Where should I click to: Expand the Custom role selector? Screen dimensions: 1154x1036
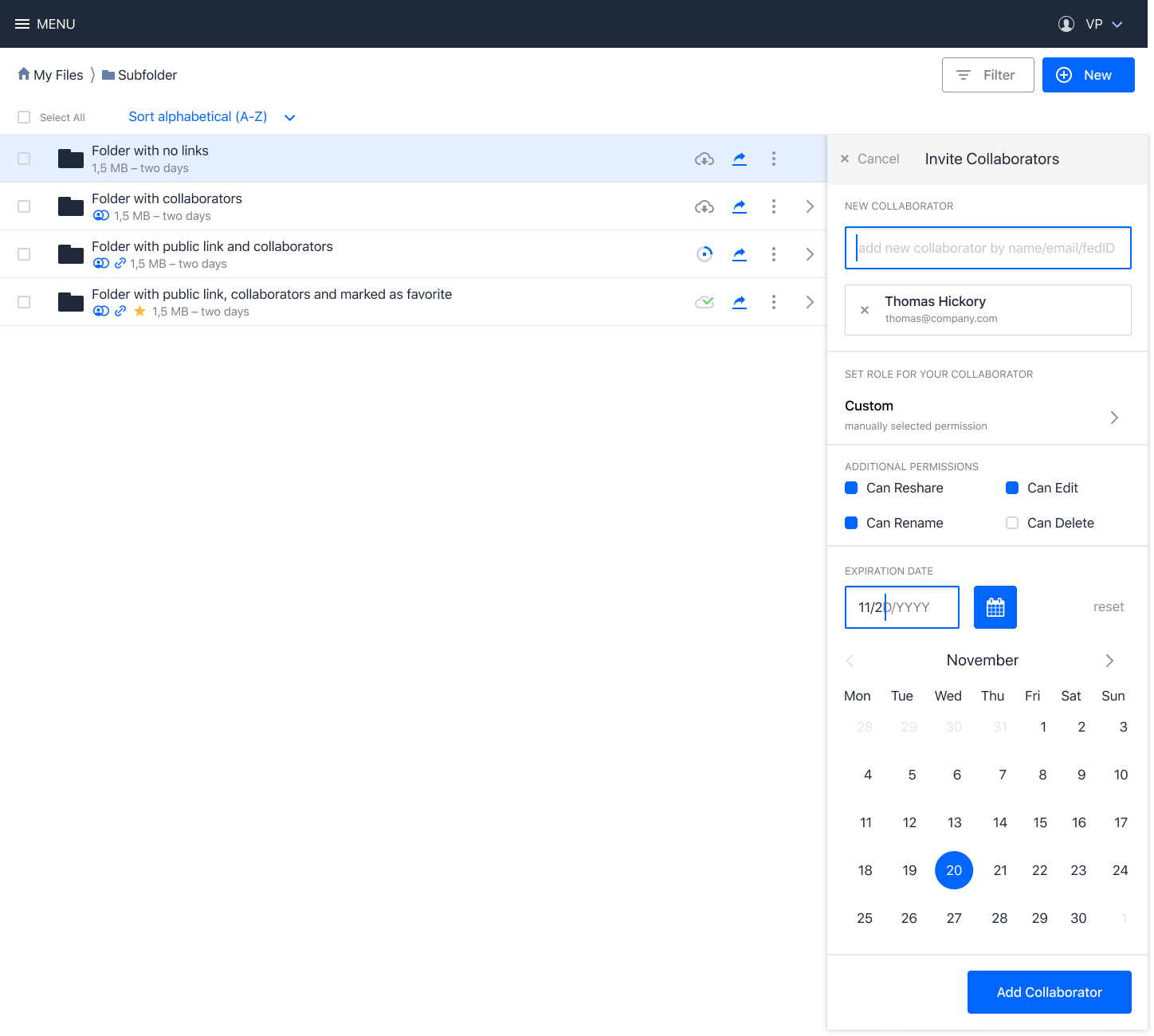(x=987, y=415)
